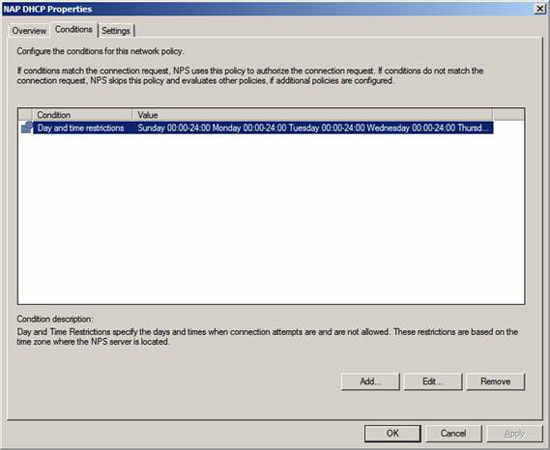Viewport: 550px width, 450px height.
Task: Close the NAP DHCP Properties window
Action: (x=540, y=9)
